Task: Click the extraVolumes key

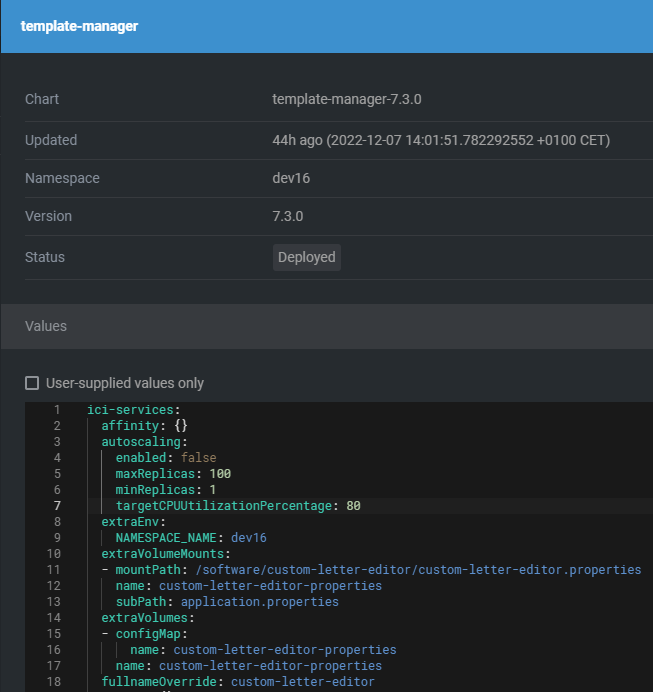Action: click(145, 617)
